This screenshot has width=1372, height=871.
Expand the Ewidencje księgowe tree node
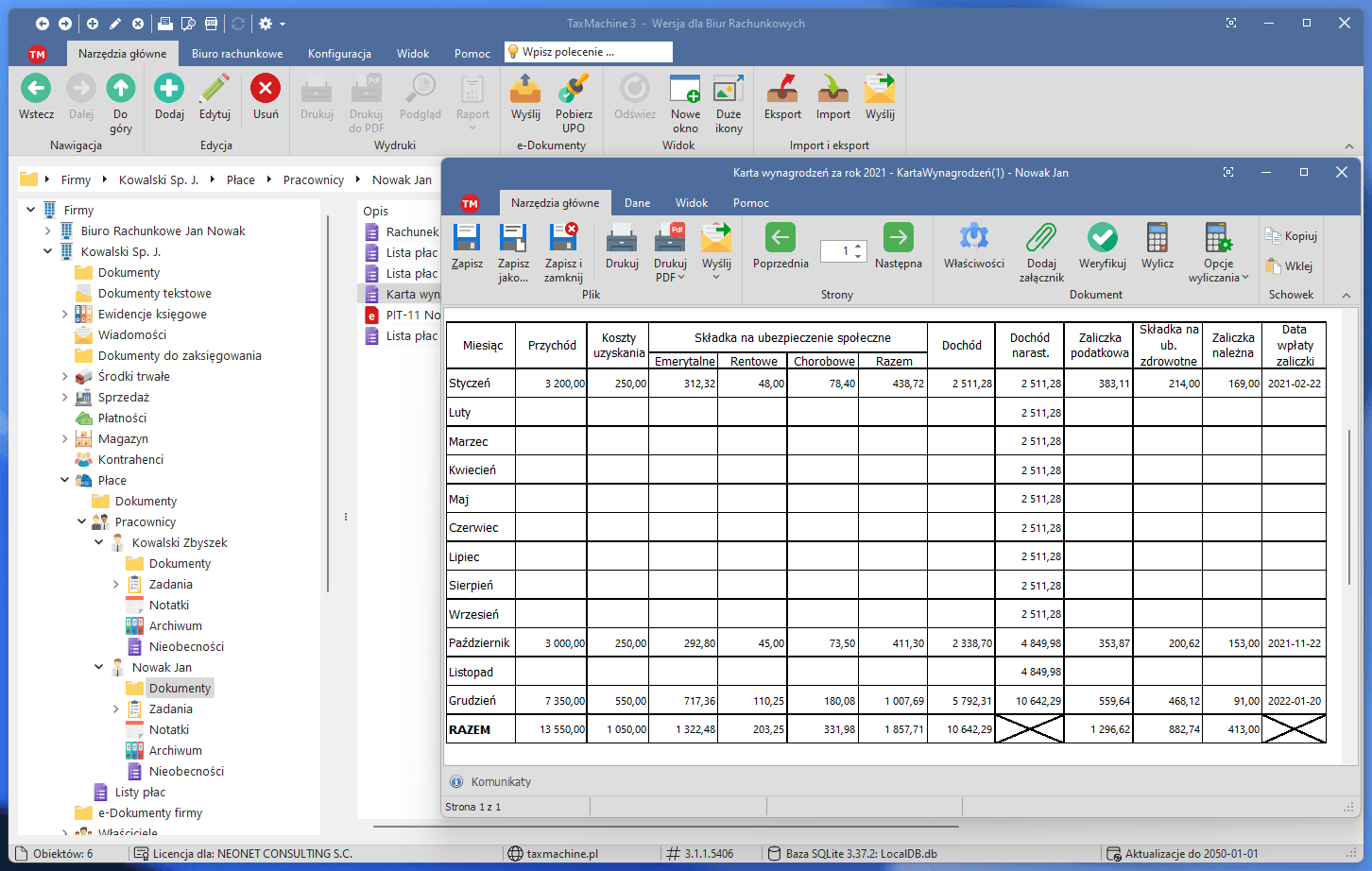tap(64, 315)
